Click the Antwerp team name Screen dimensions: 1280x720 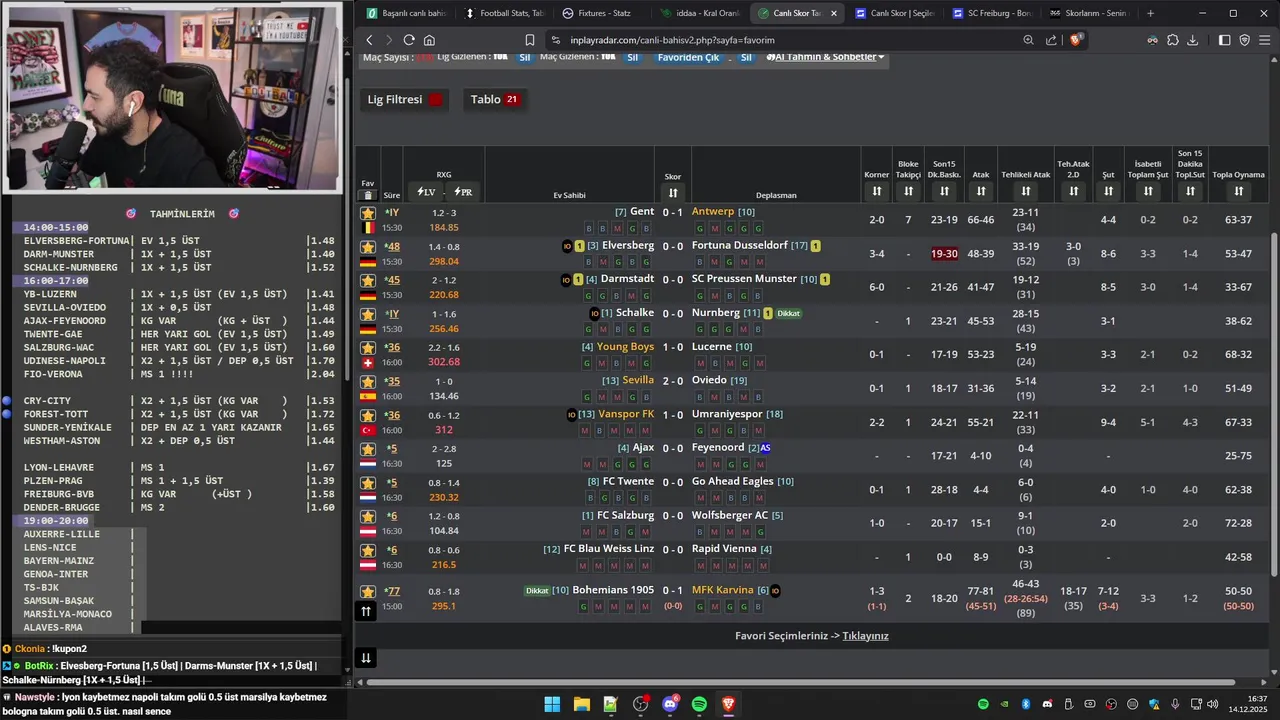(713, 211)
